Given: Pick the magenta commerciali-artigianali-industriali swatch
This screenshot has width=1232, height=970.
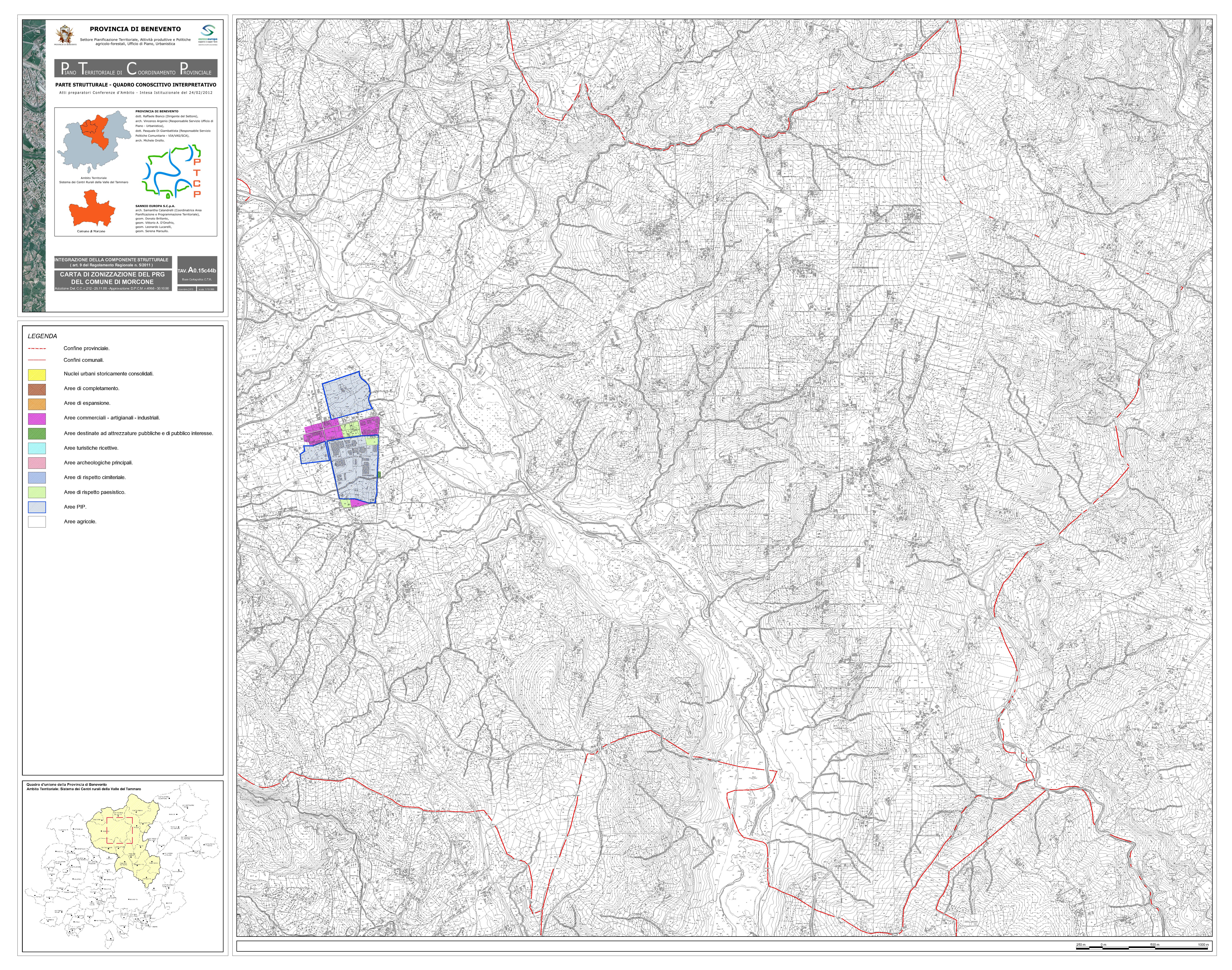Looking at the screenshot, I should click(x=37, y=419).
